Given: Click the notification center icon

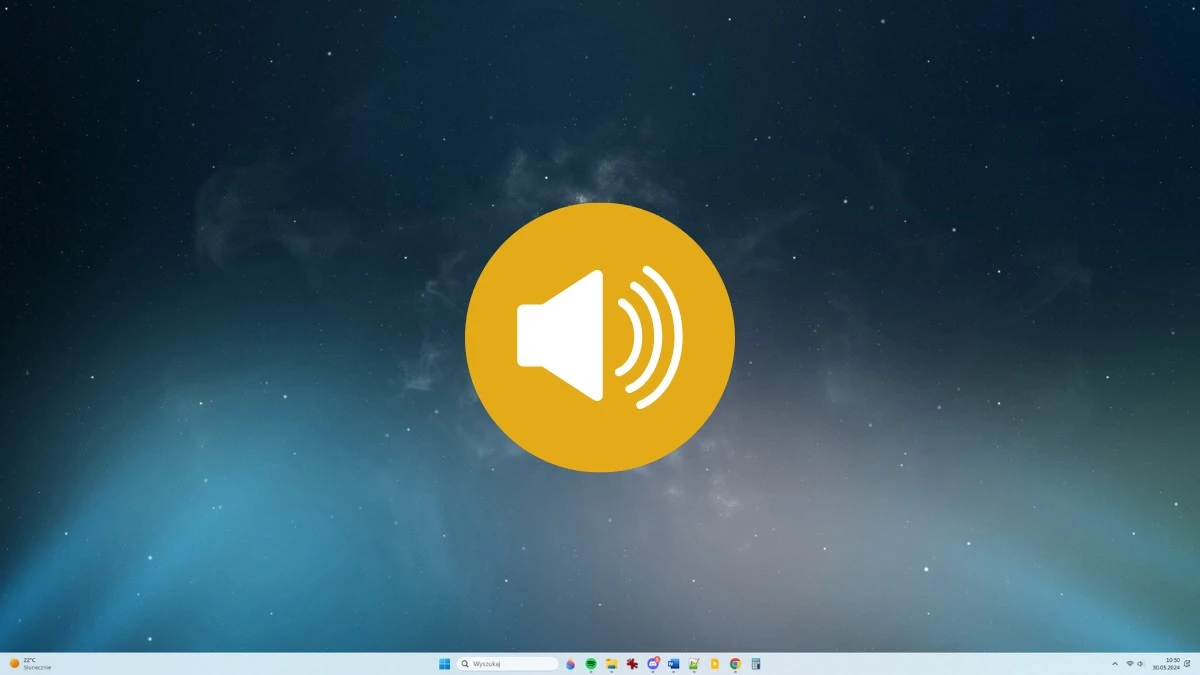Looking at the screenshot, I should (x=1188, y=663).
